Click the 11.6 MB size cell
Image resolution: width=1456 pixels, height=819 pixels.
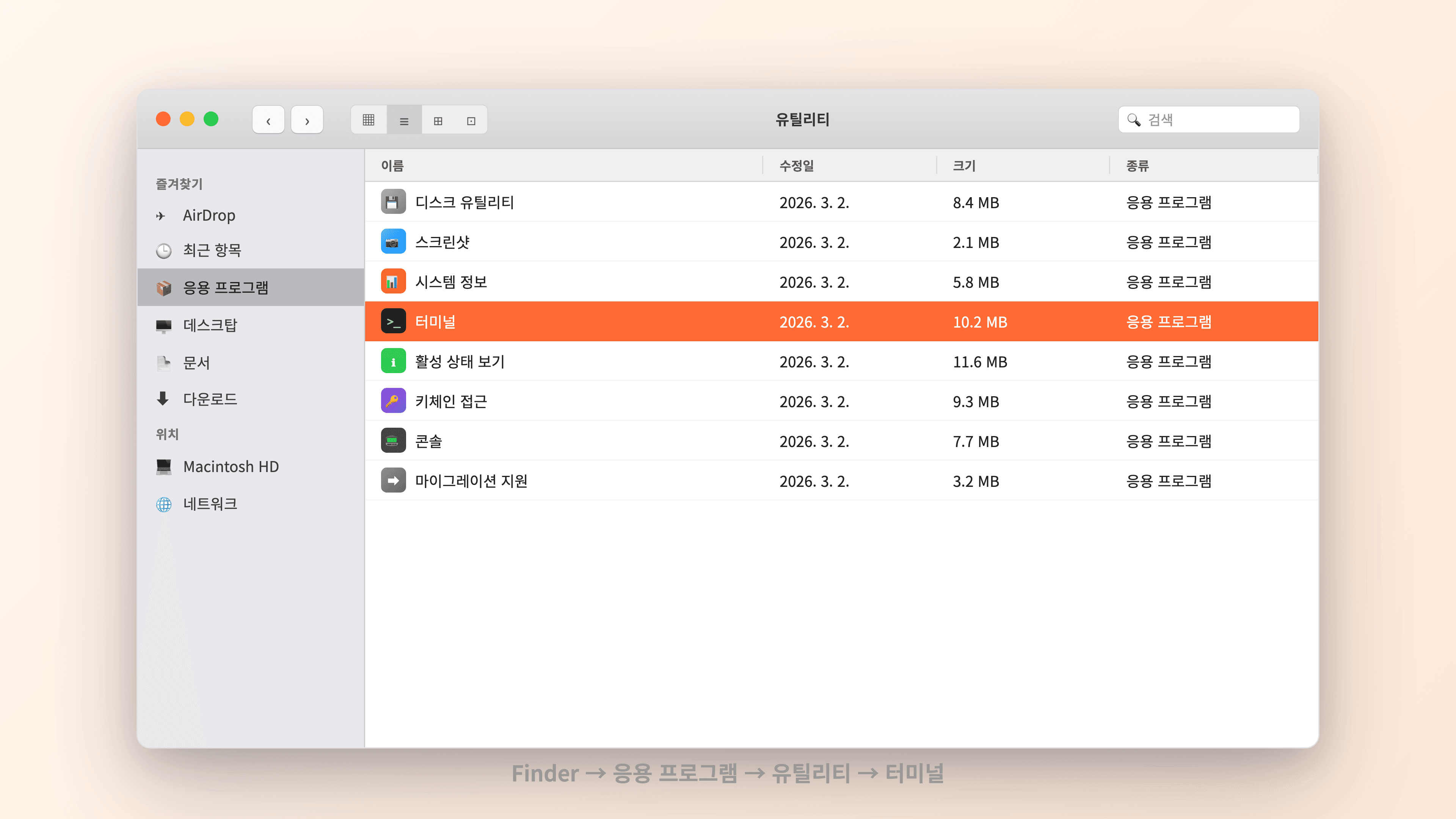979,362
